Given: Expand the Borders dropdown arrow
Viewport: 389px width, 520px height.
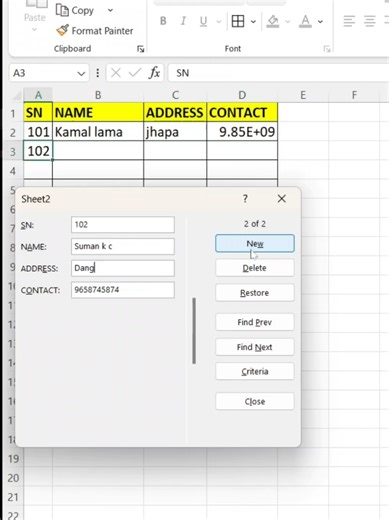Looking at the screenshot, I should (x=253, y=22).
